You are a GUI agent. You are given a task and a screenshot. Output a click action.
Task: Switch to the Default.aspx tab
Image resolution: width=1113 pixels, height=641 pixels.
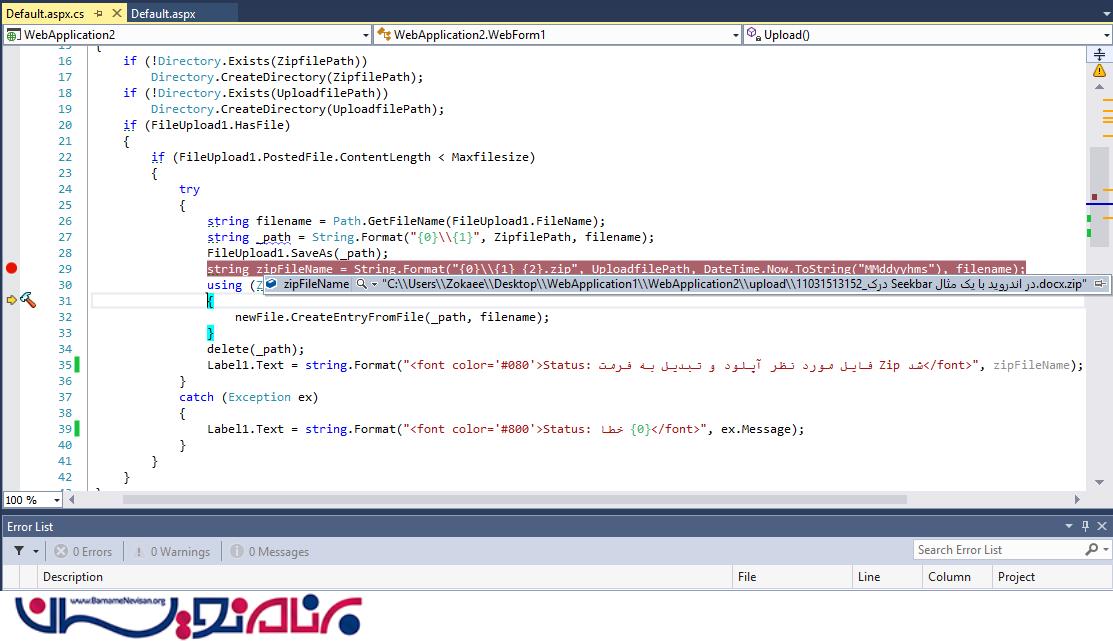(163, 14)
